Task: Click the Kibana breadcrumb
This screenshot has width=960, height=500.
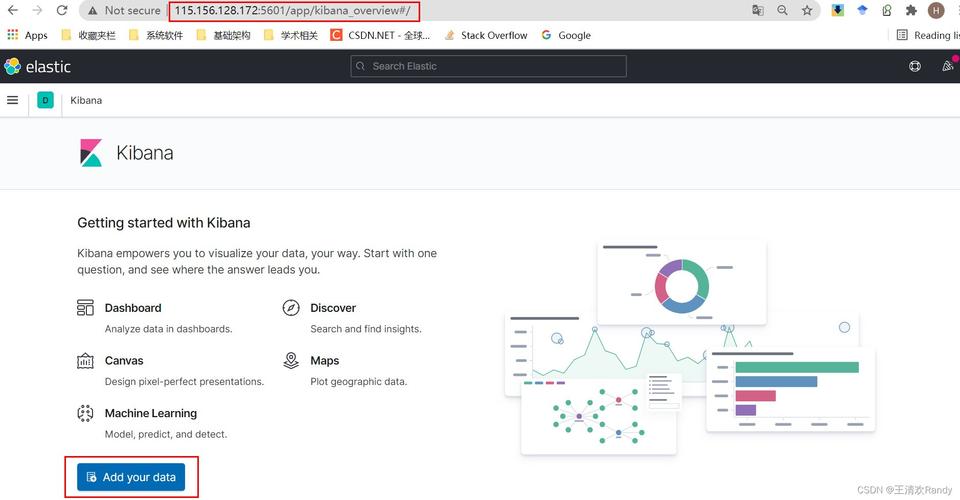Action: pos(86,100)
